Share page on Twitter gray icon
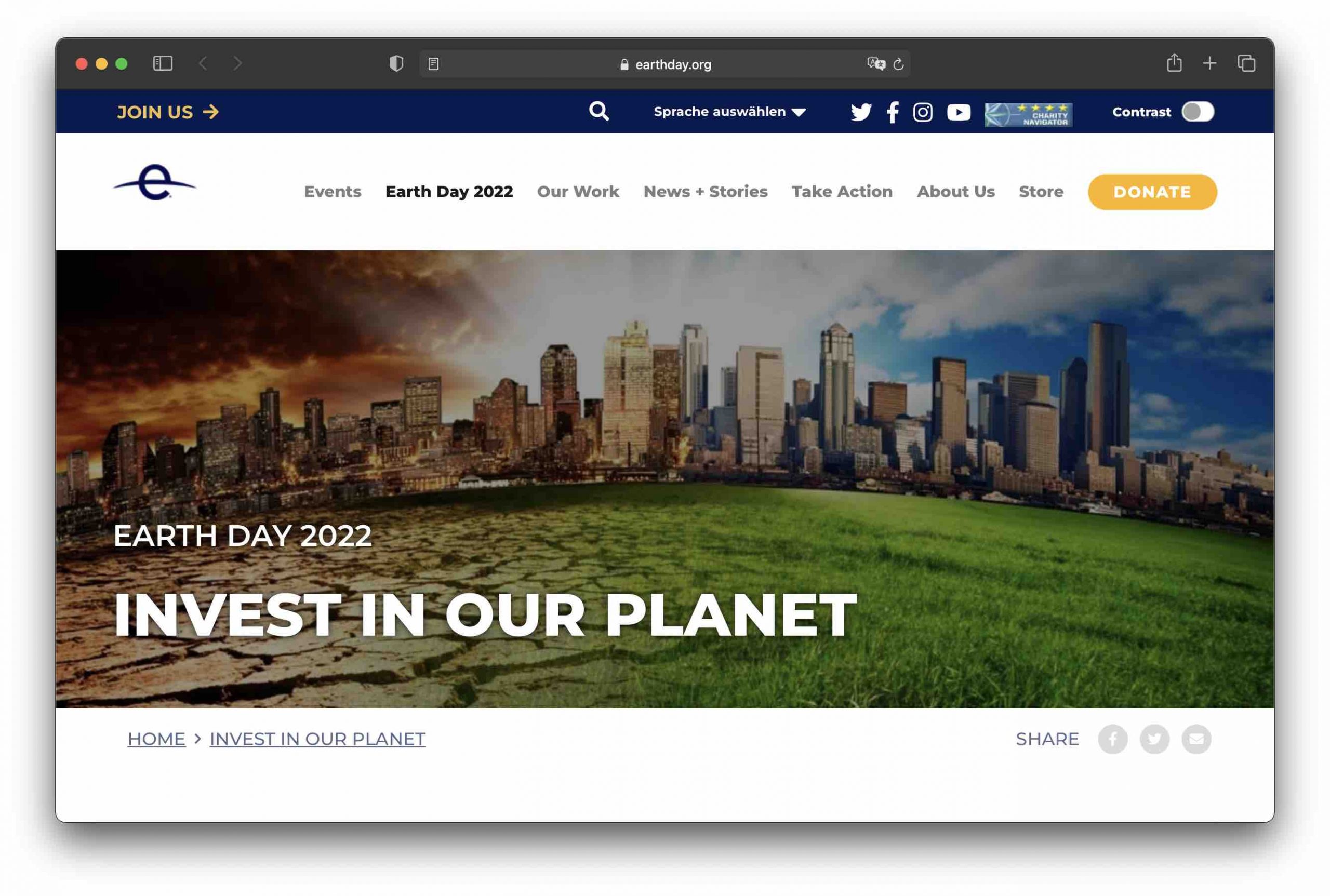Image resolution: width=1330 pixels, height=896 pixels. tap(1154, 739)
